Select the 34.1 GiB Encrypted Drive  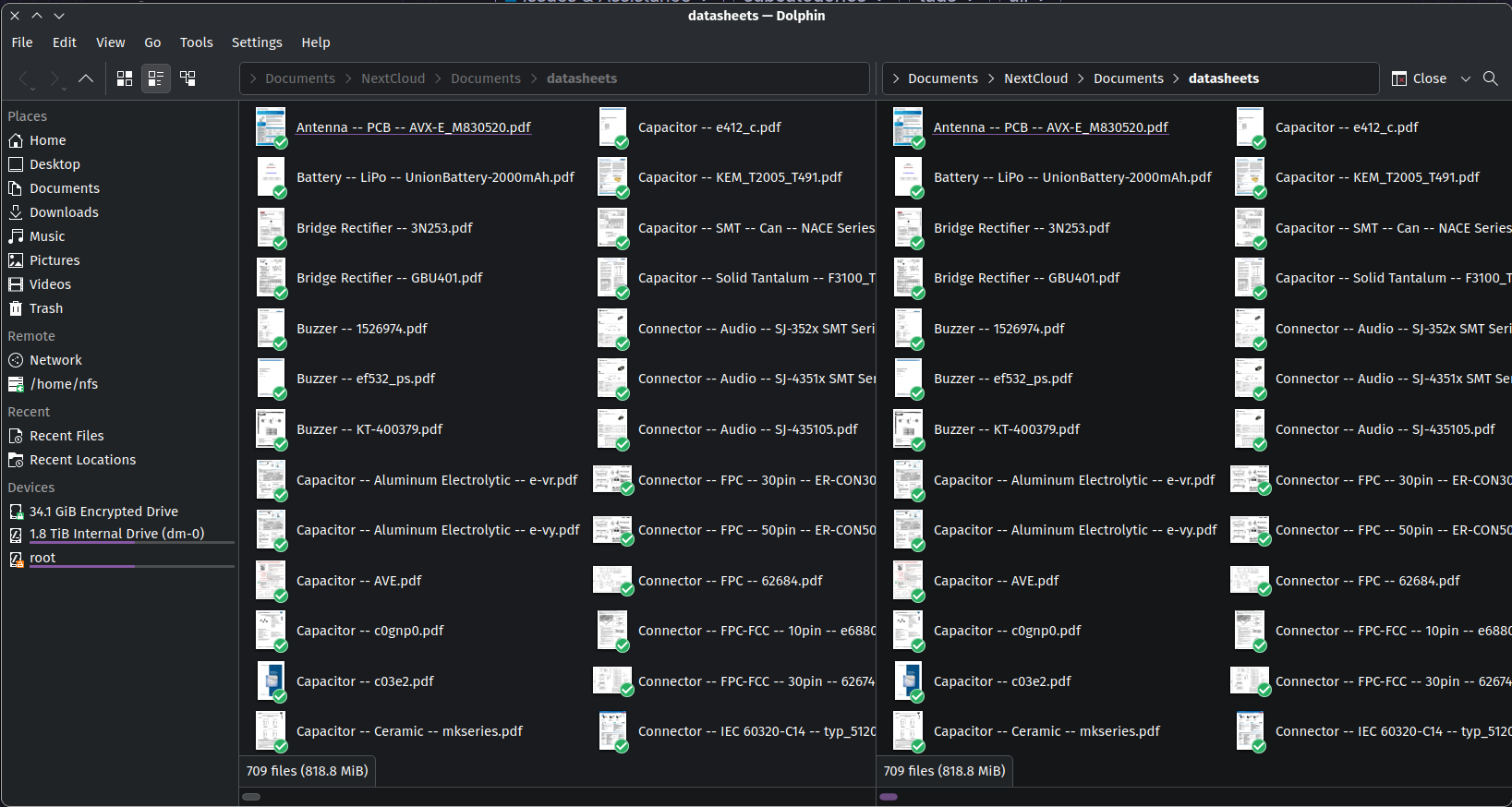103,512
